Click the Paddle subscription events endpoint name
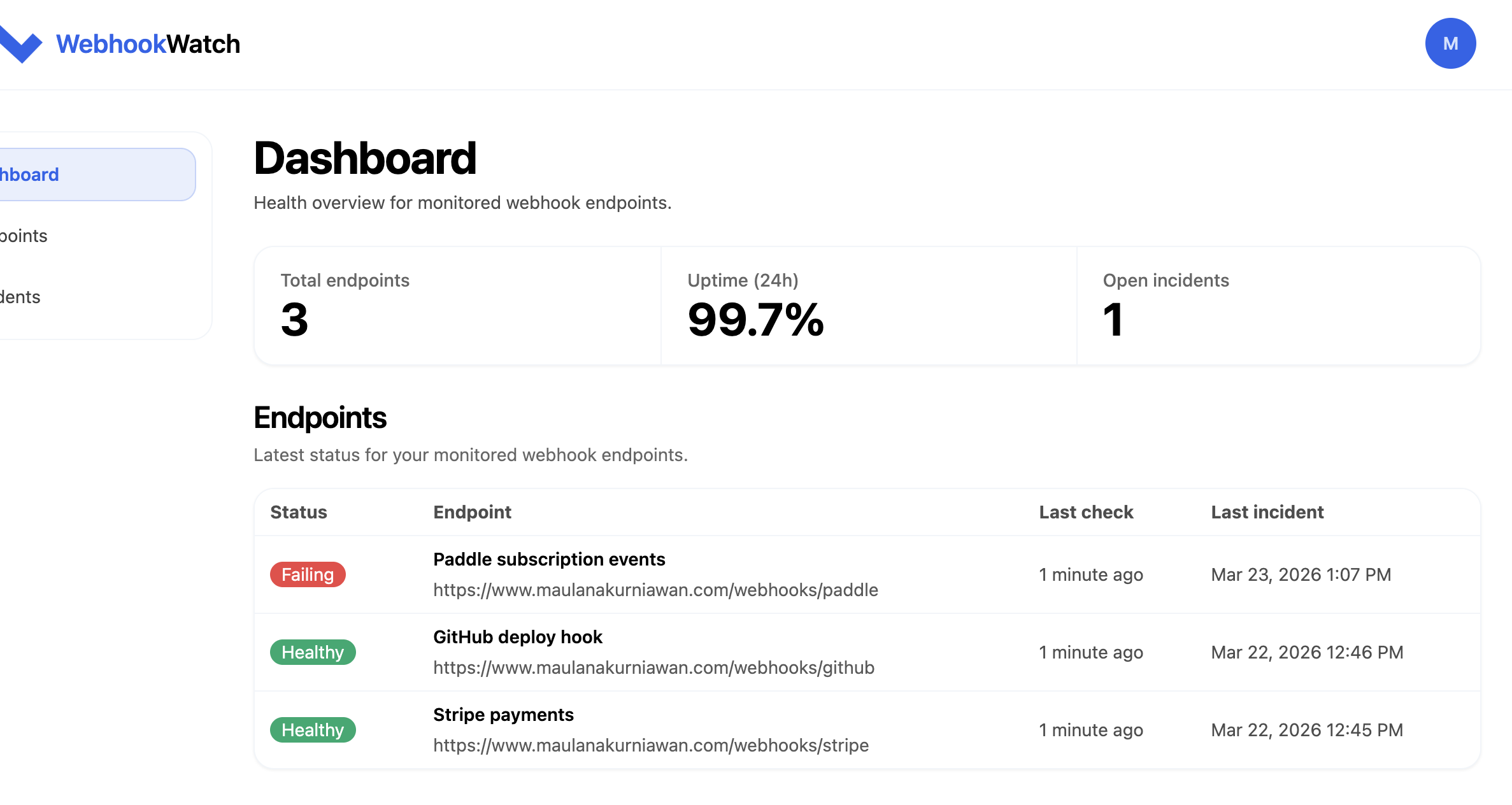The width and height of the screenshot is (1512, 805). click(549, 559)
